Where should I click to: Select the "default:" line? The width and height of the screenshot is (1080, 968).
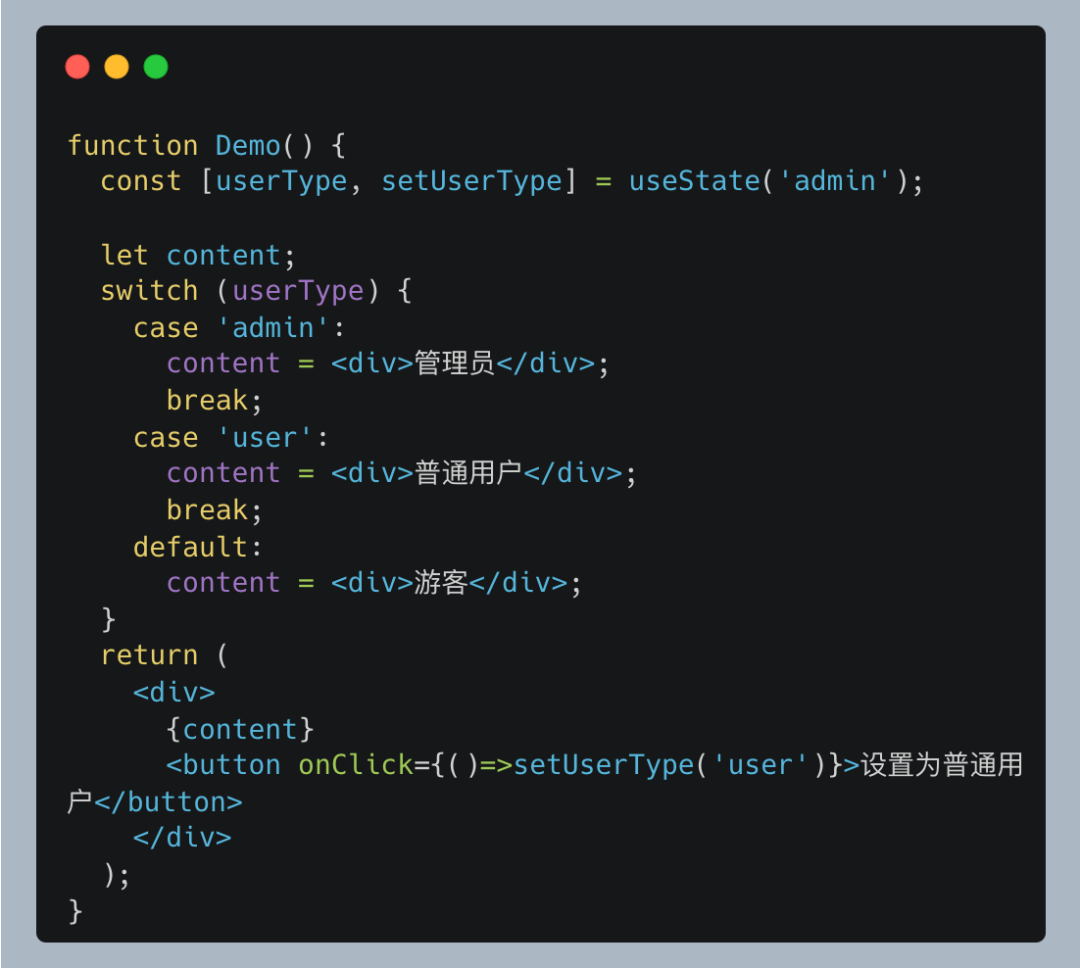pos(198,548)
